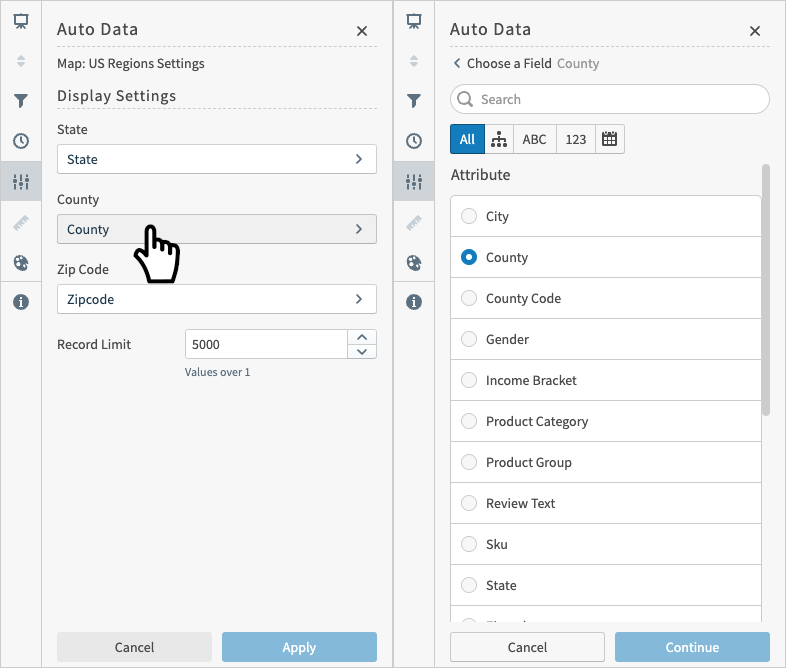Viewport: 786px width, 668px height.
Task: Click the Apply button
Action: click(299, 647)
